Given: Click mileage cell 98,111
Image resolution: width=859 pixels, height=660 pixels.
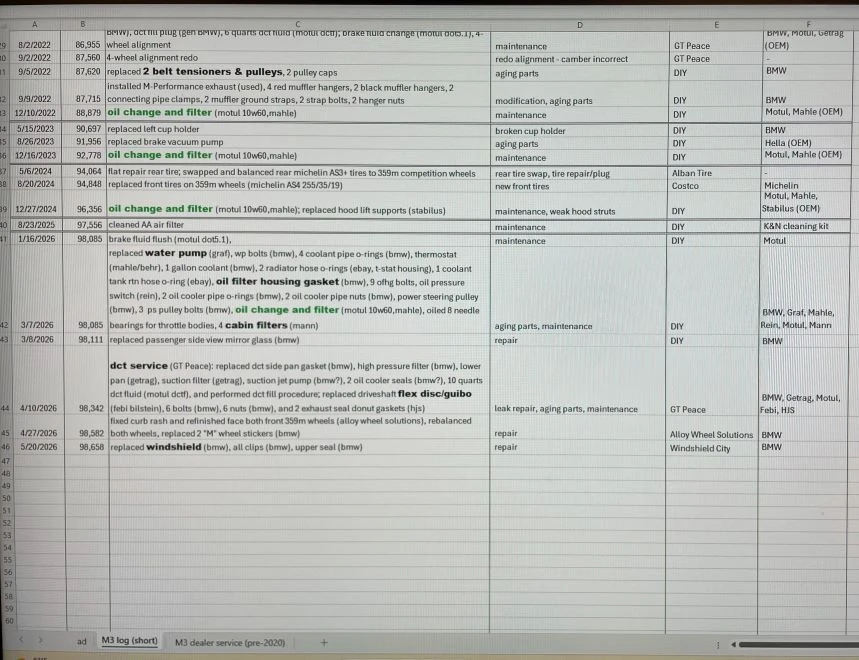Looking at the screenshot, I should (87, 340).
